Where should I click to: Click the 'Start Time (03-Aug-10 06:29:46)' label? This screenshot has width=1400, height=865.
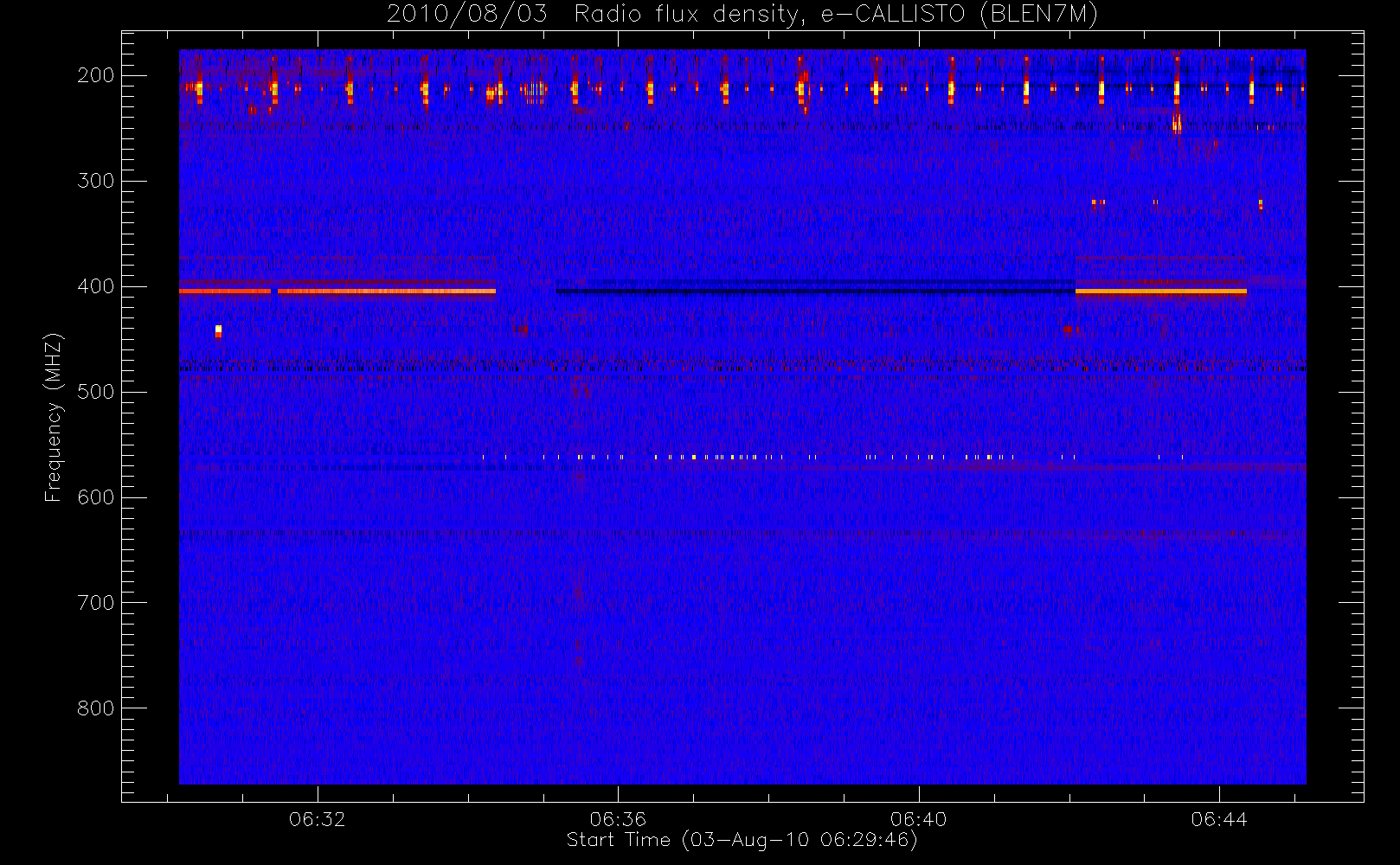742,840
